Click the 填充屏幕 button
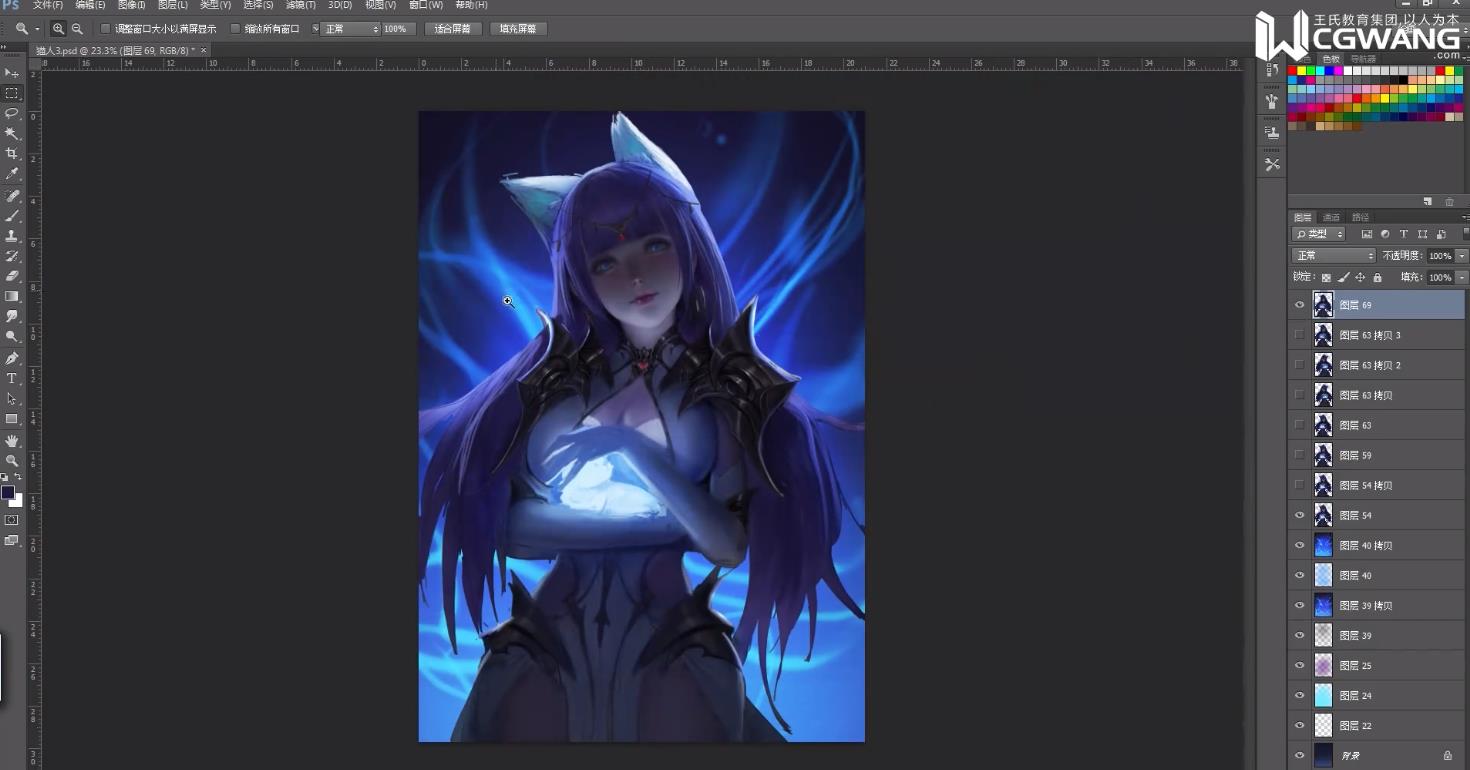 tap(518, 29)
